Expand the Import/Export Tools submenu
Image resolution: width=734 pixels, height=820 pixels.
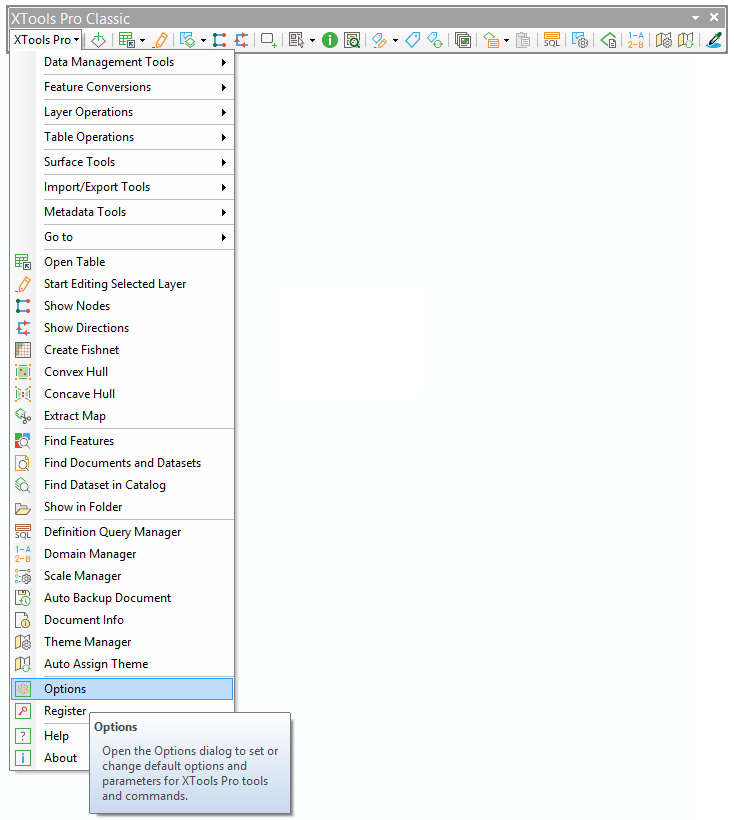click(x=122, y=187)
